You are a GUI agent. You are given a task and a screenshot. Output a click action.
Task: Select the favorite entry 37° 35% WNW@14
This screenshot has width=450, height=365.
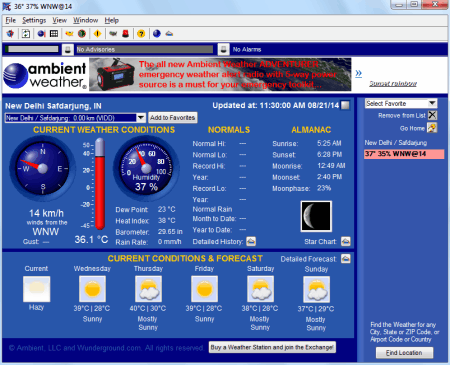(x=404, y=154)
